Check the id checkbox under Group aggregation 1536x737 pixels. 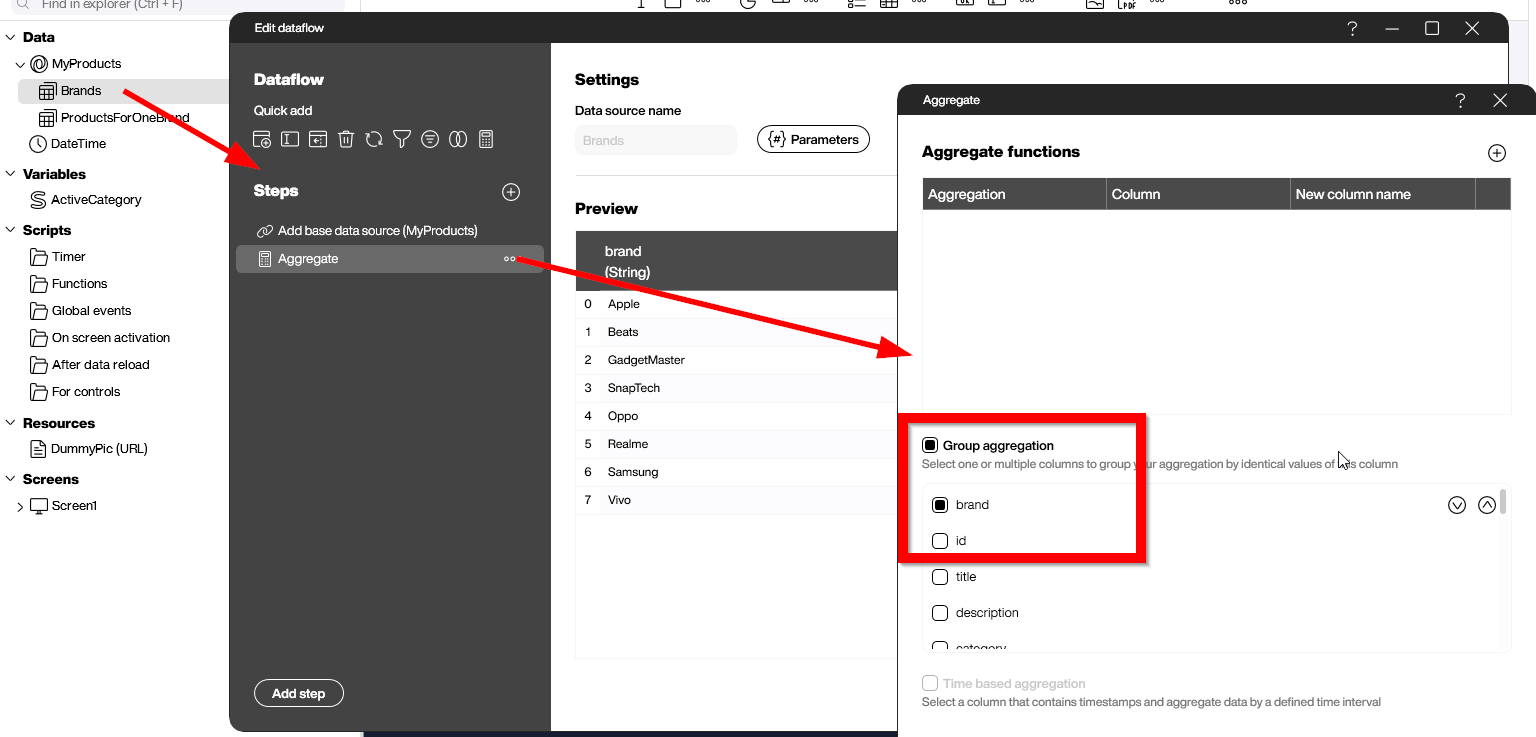(x=940, y=540)
